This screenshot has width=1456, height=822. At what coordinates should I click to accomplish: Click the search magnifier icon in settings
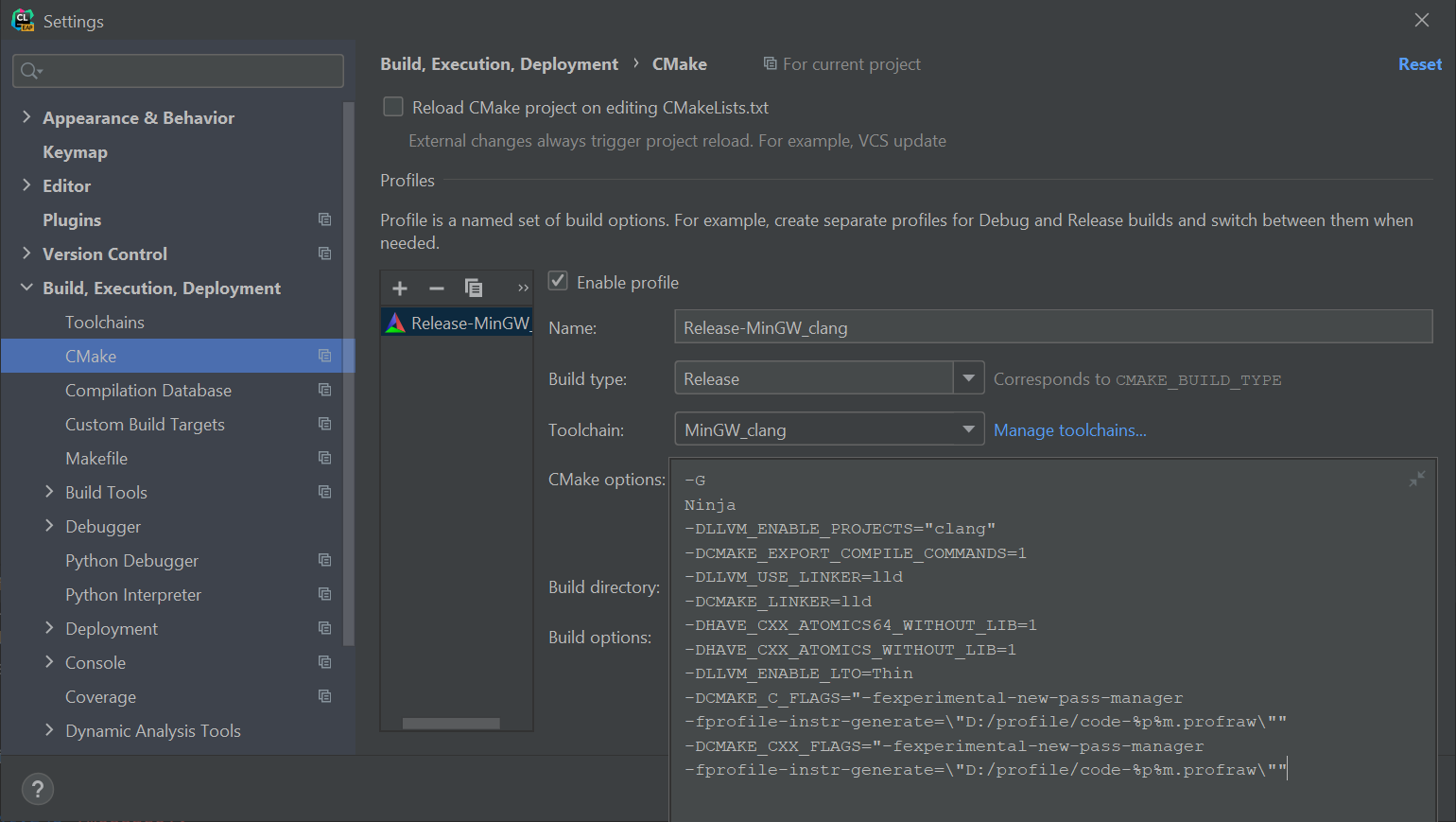pyautogui.click(x=31, y=71)
